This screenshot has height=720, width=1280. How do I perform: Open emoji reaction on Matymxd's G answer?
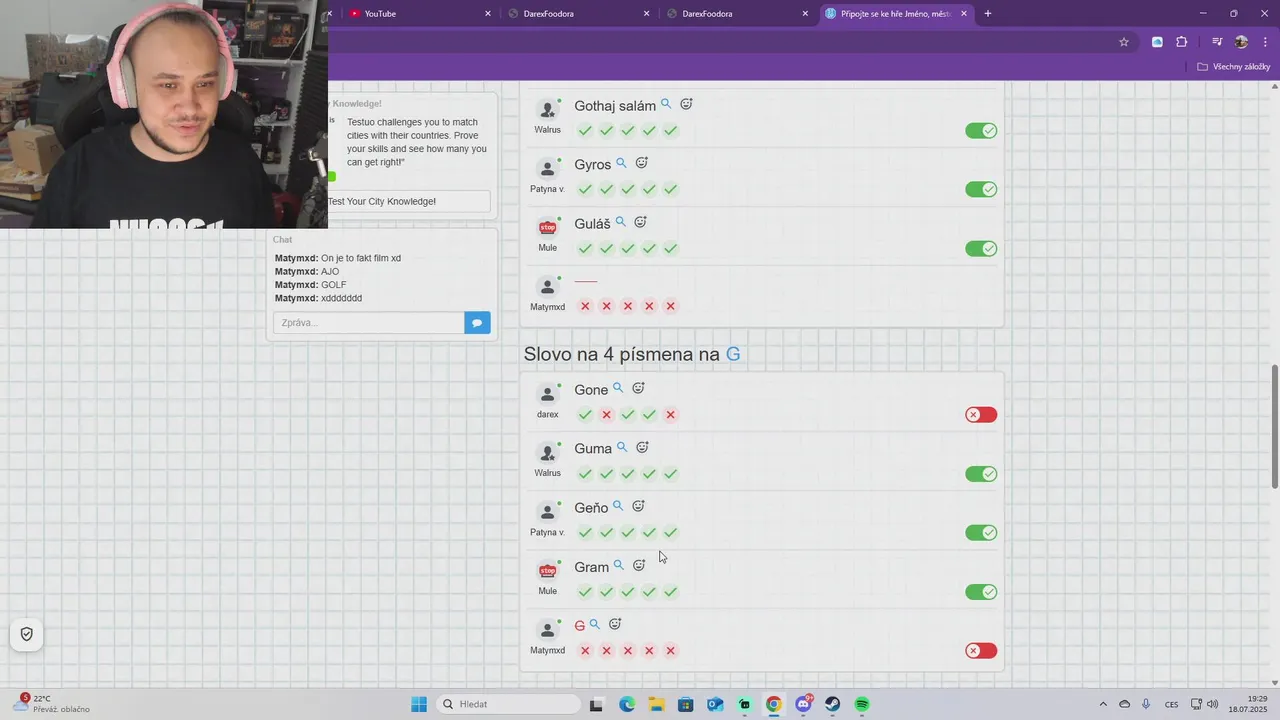(615, 624)
